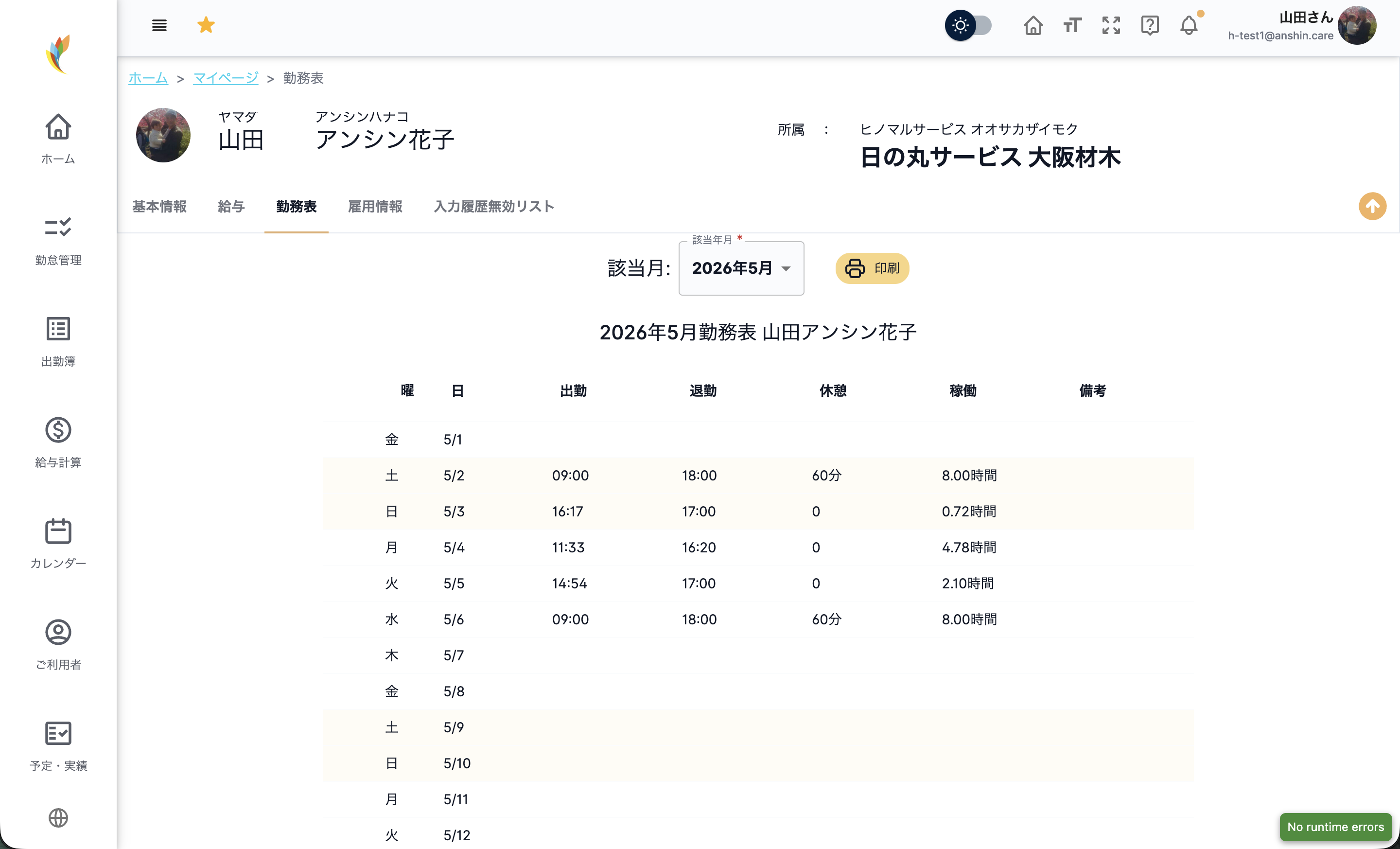Follow the ホーム breadcrumb link
Screen dimensions: 1400x849
pos(148,78)
